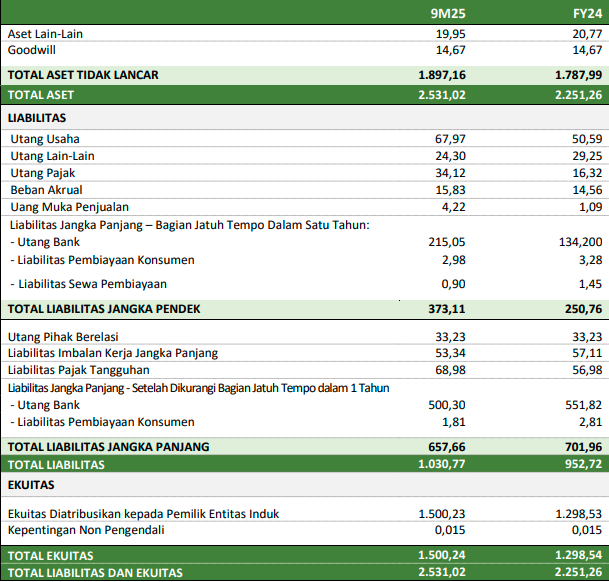Click the TOTAL EKUITAS value 1.500,24
Screen dimensions: 609x582
tap(442, 554)
